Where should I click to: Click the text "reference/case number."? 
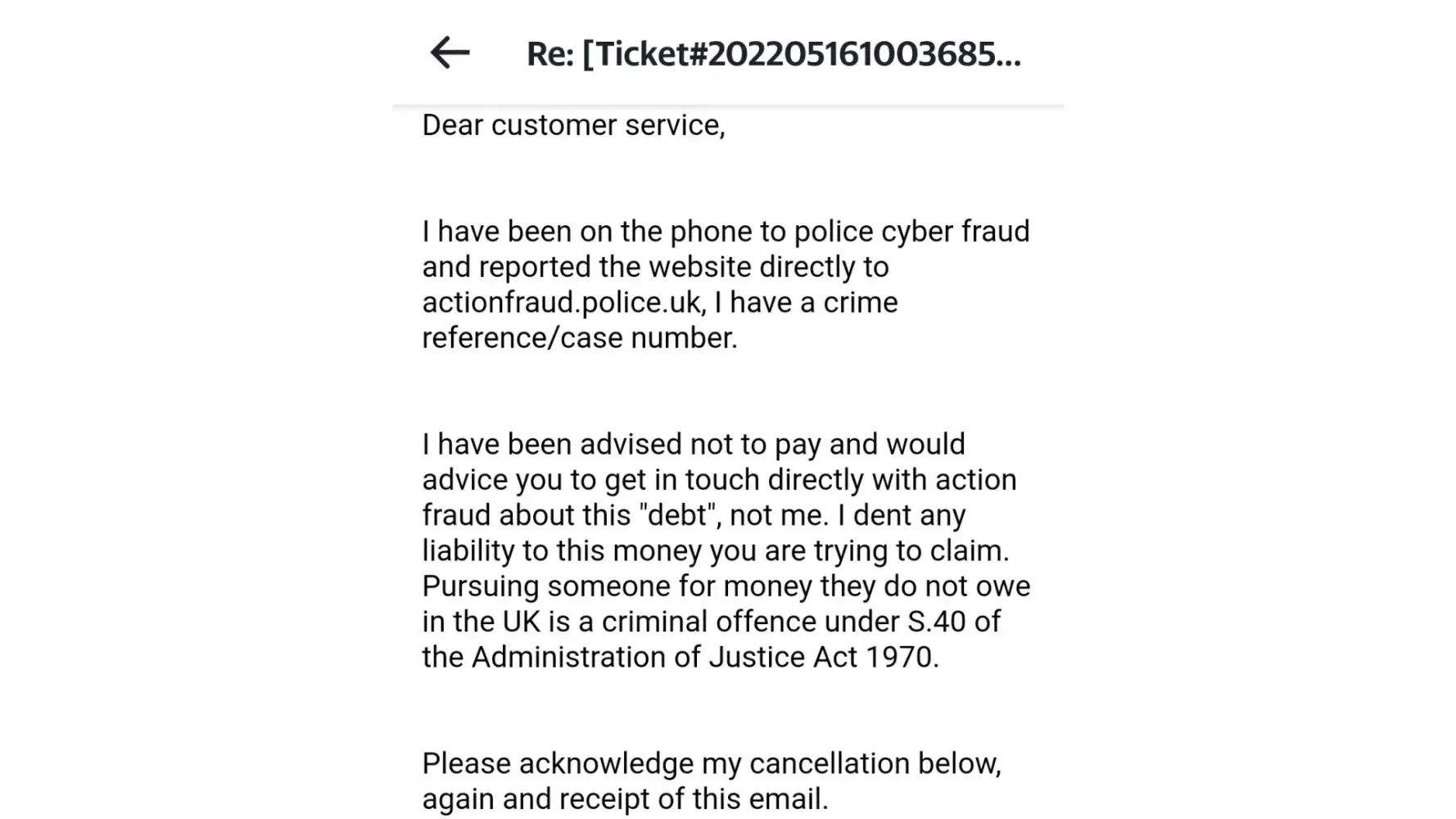coord(580,338)
